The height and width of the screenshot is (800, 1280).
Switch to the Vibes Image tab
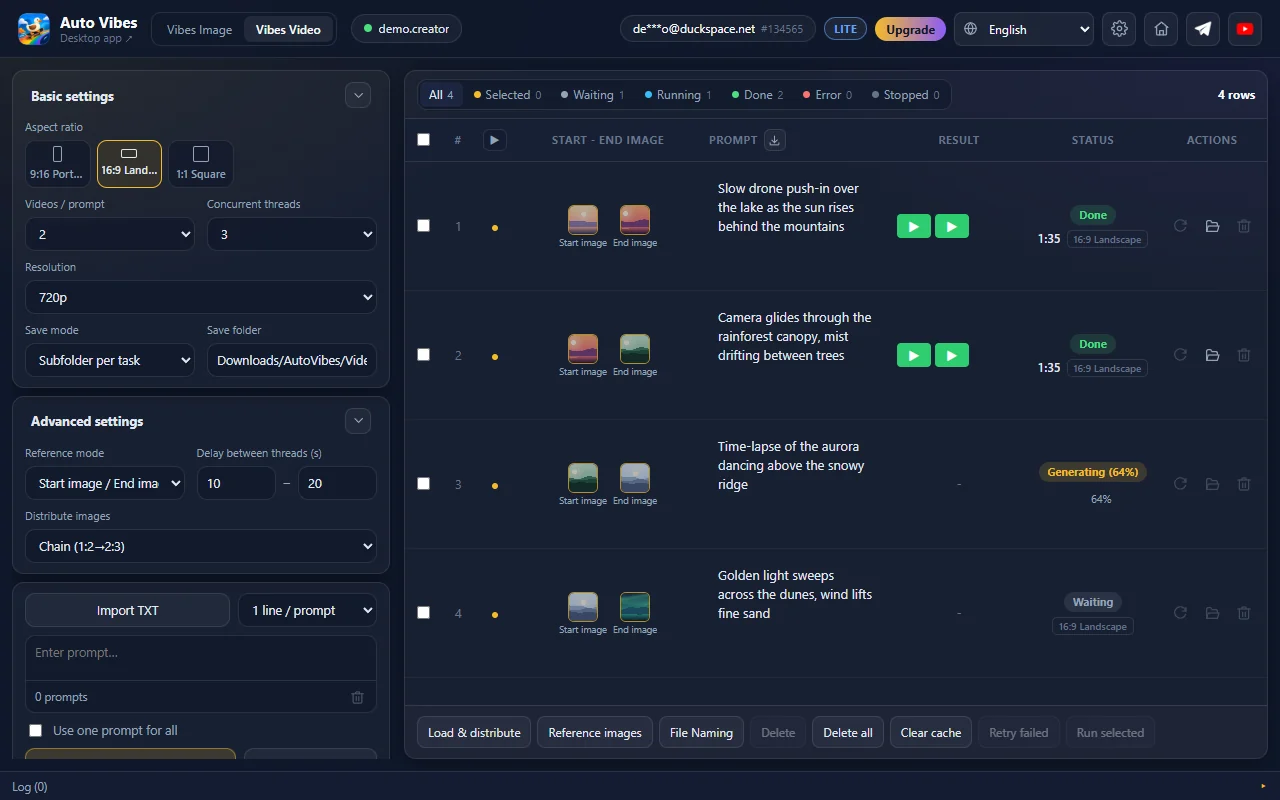[x=199, y=29]
